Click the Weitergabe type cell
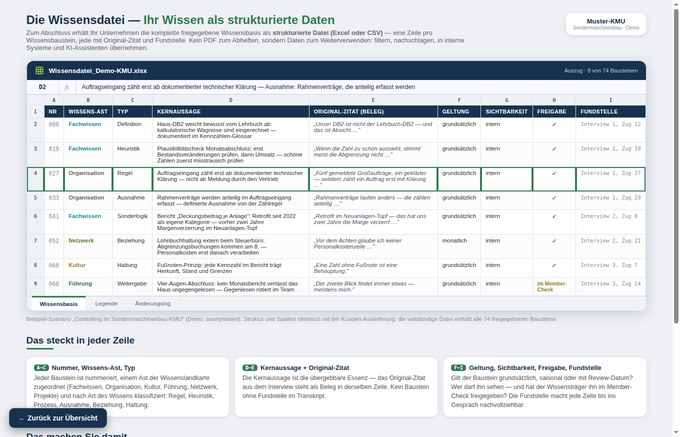This screenshot has width=680, height=437. click(x=132, y=287)
